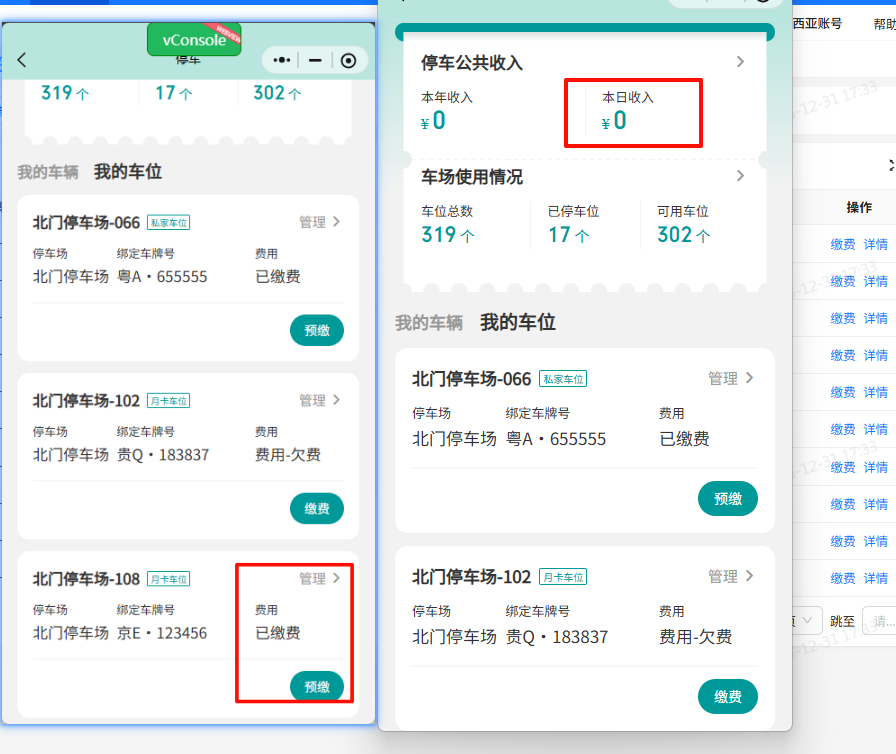Open the page-size dropdown near 跳至
This screenshot has height=754, width=896.
tap(805, 620)
